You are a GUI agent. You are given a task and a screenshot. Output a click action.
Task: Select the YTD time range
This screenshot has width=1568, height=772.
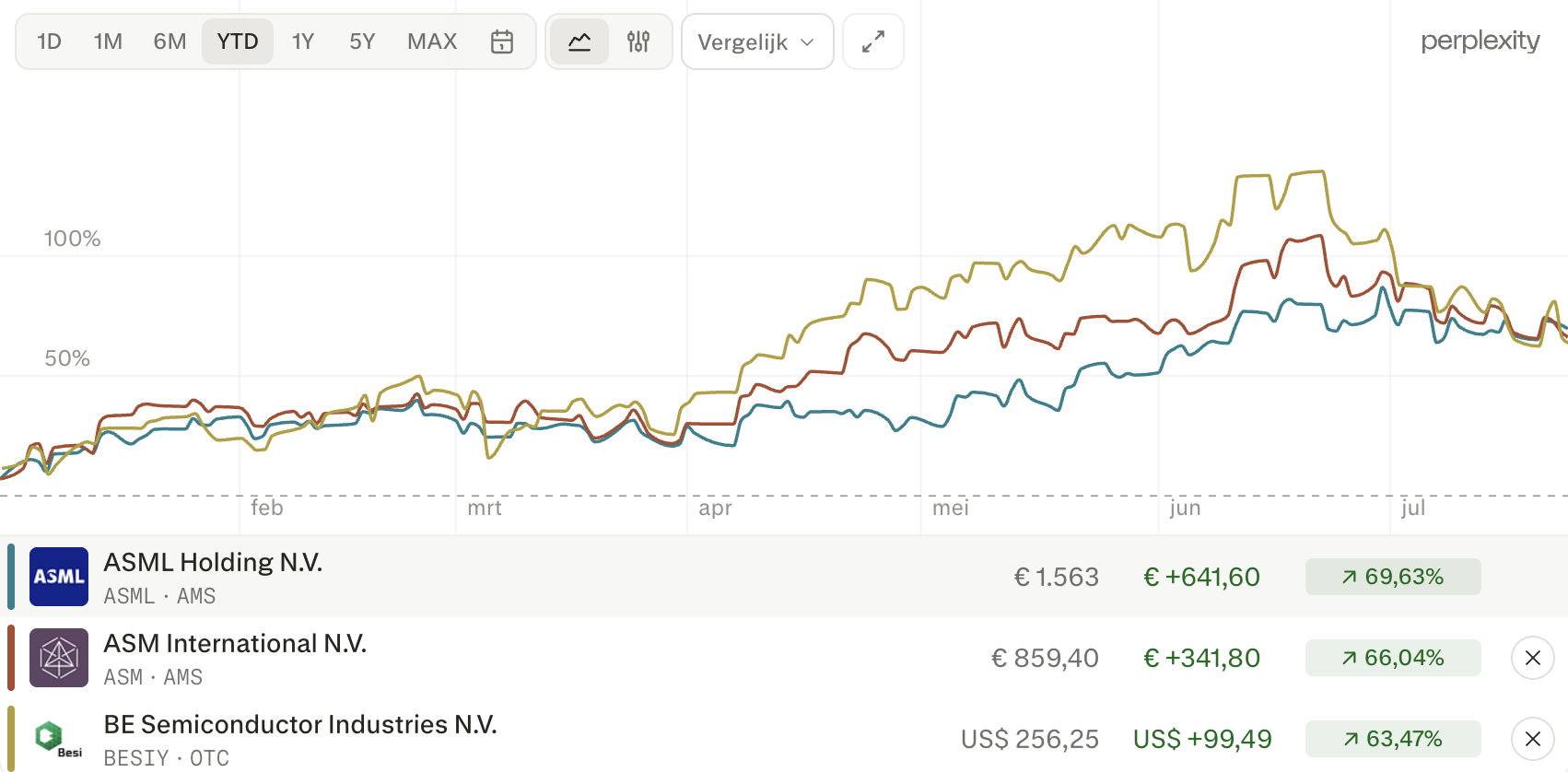tap(238, 41)
